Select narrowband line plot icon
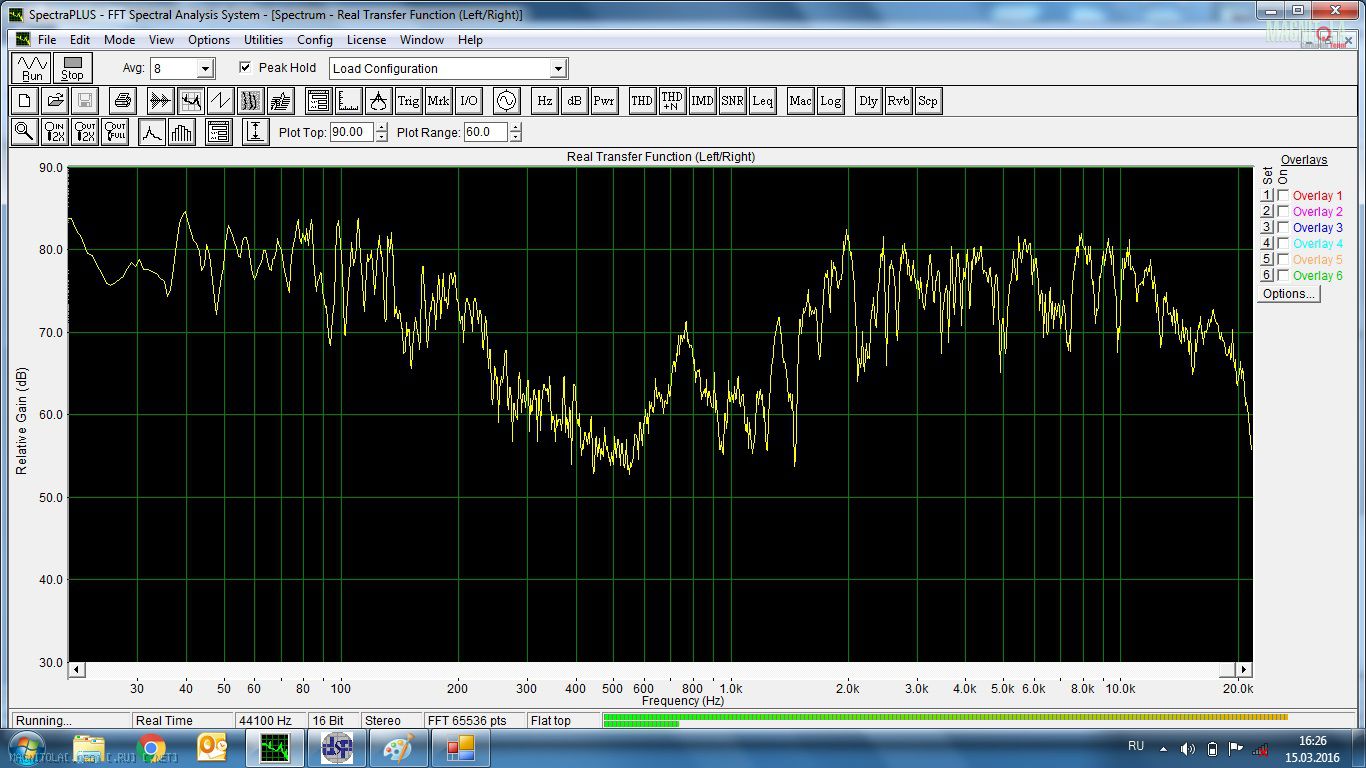1366x768 pixels. click(x=152, y=132)
